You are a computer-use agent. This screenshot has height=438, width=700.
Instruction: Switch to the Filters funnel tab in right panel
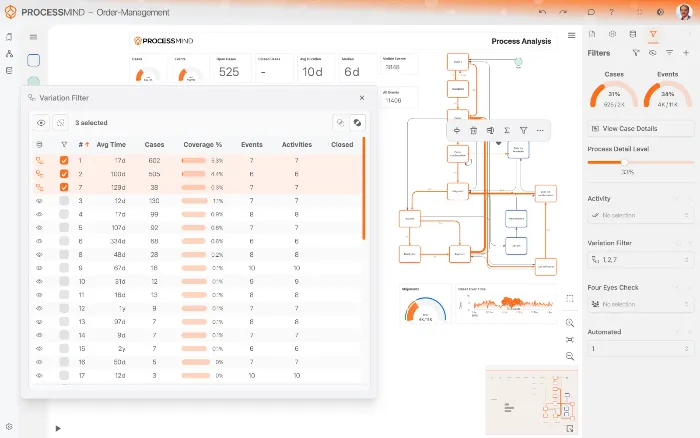point(652,34)
